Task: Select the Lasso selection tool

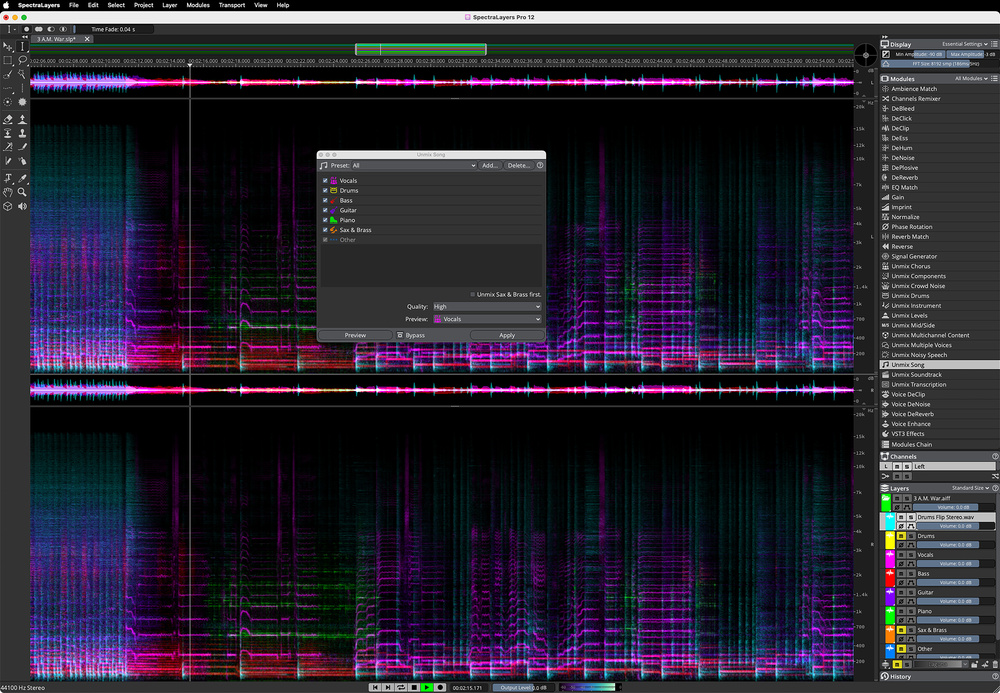Action: (x=23, y=60)
